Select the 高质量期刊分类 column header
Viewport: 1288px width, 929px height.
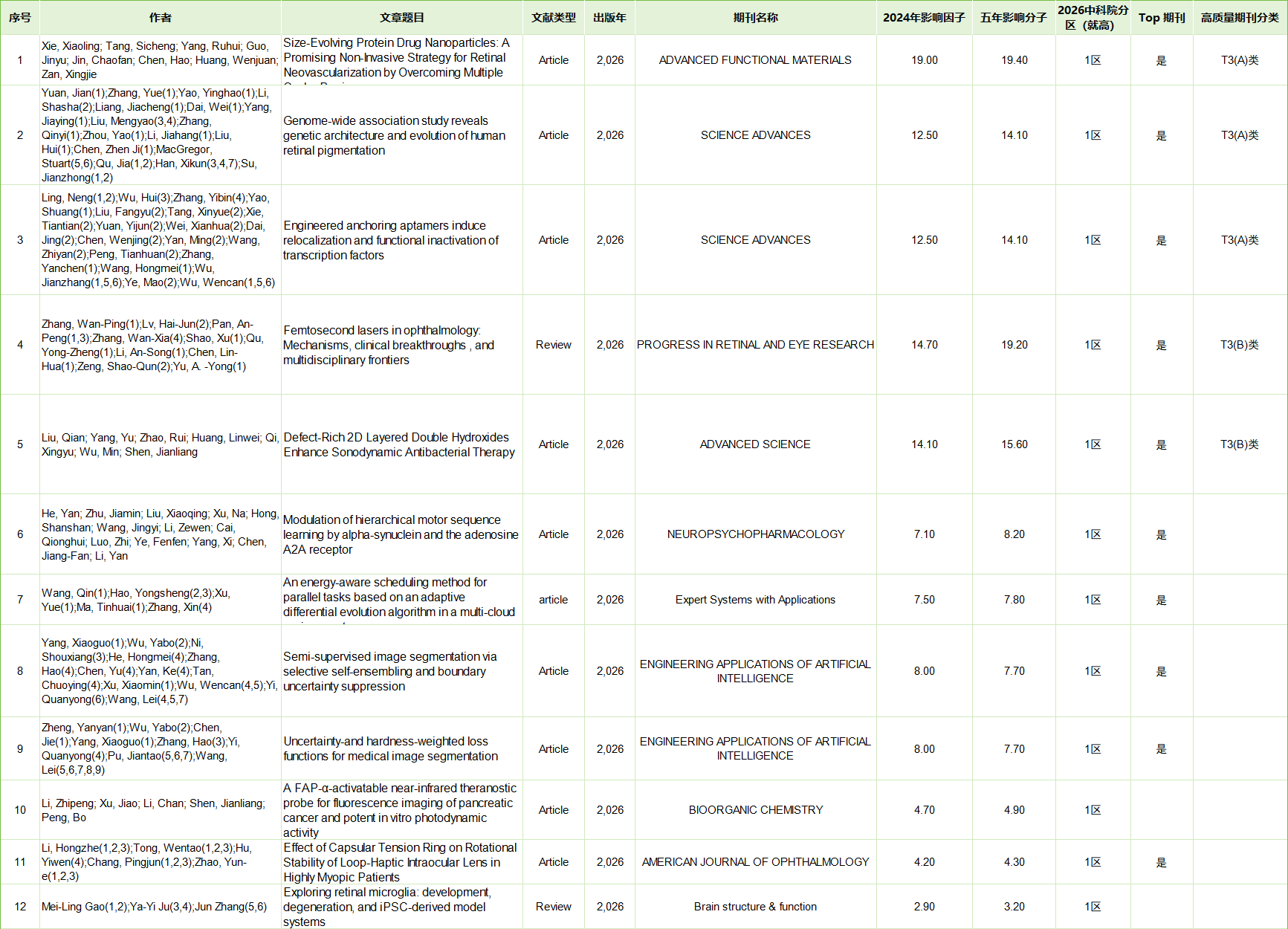[x=1239, y=18]
